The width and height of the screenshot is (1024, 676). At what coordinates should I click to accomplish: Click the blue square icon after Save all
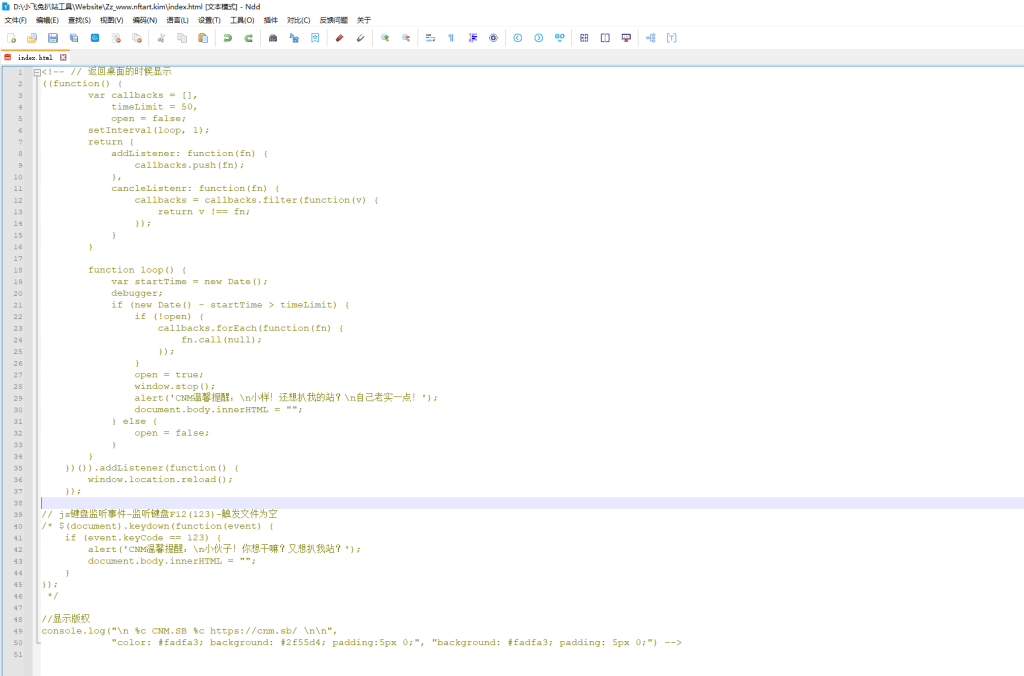[95, 38]
